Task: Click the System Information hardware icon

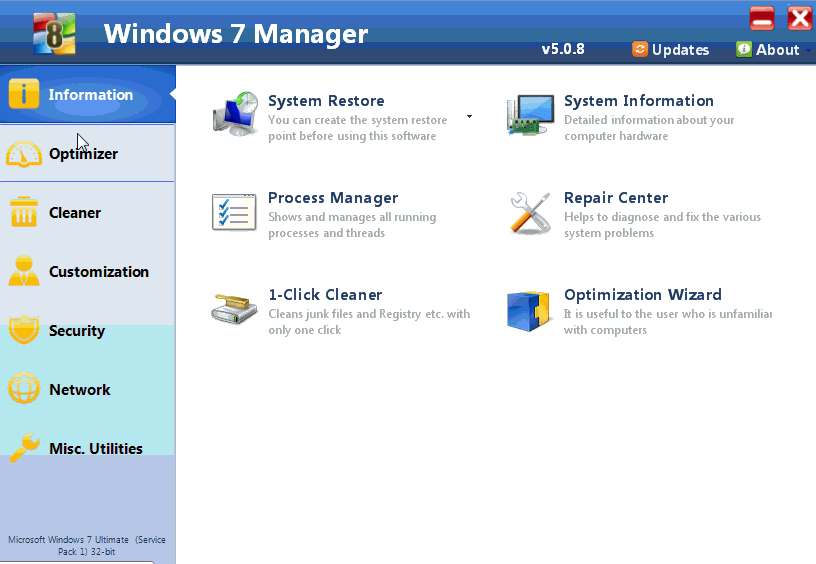Action: click(x=530, y=116)
